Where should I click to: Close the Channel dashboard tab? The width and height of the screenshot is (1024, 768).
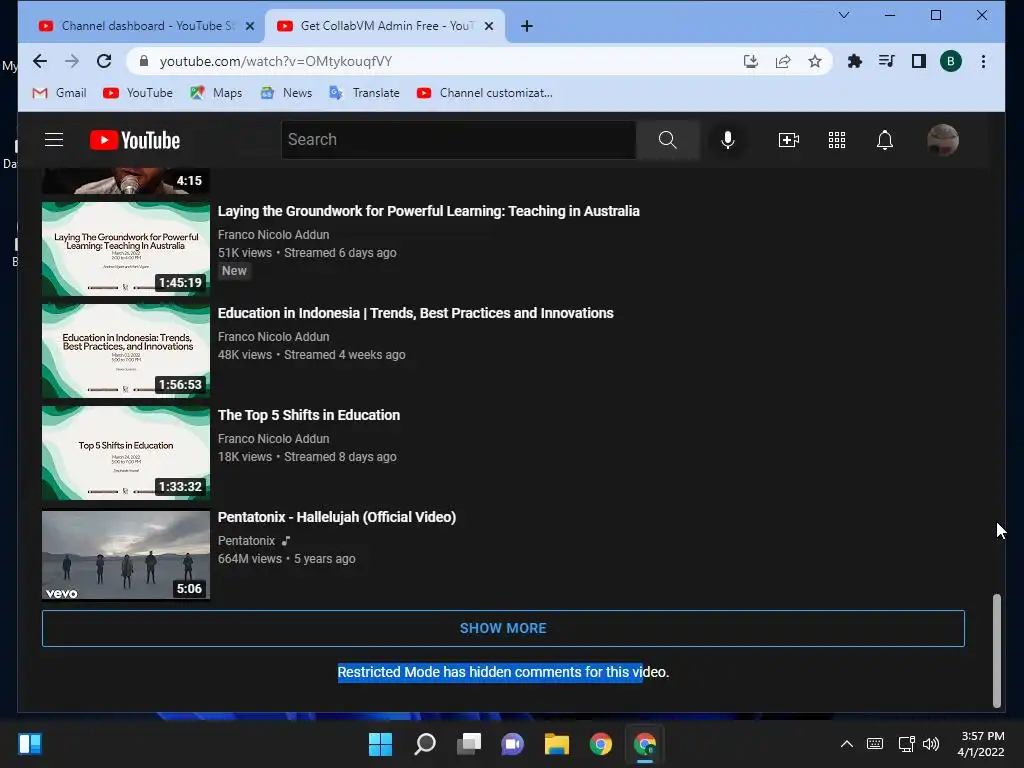point(249,26)
